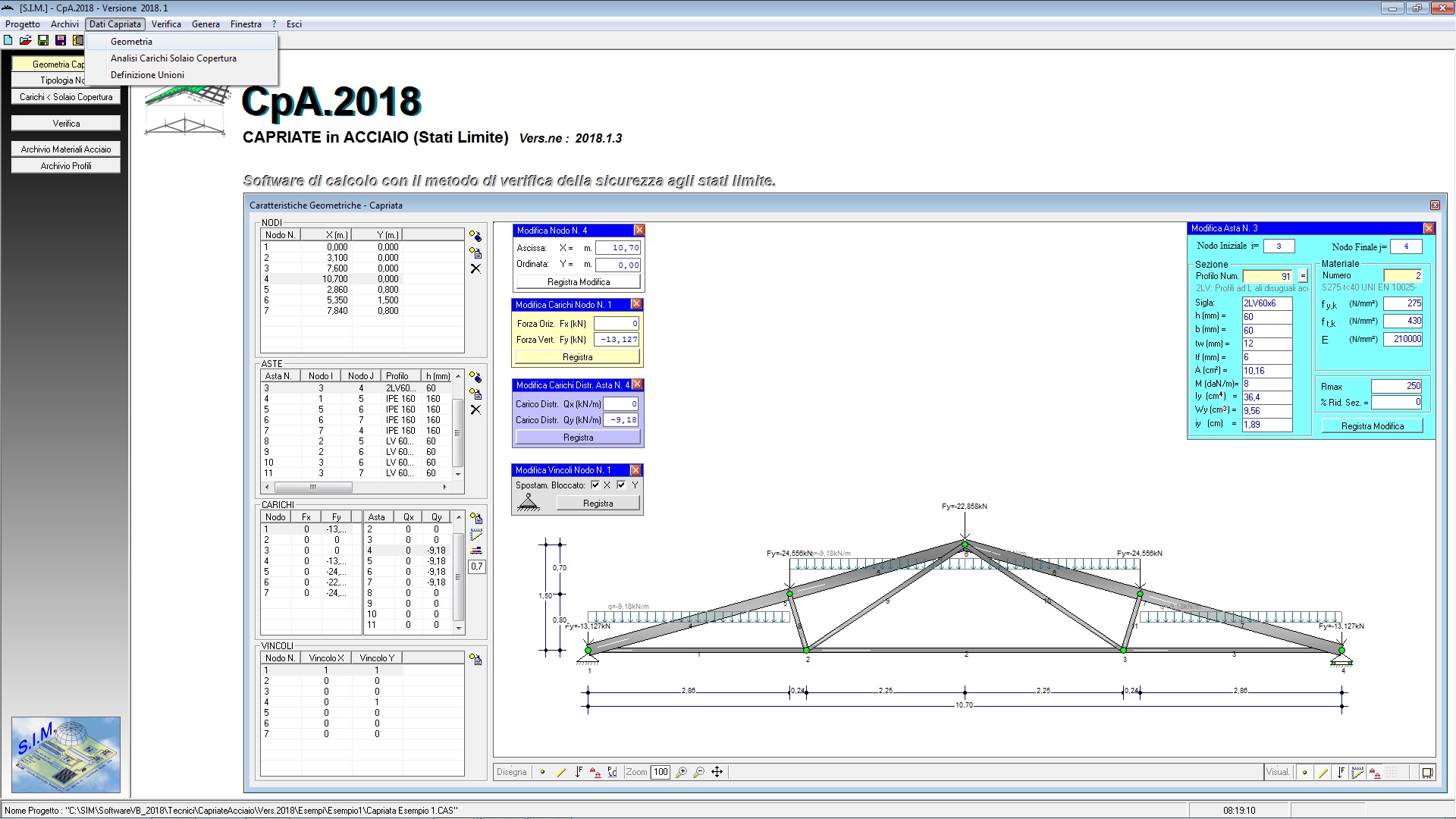Image resolution: width=1456 pixels, height=819 pixels.
Task: Click the fit view icon at toolbar end
Action: pyautogui.click(x=1426, y=772)
